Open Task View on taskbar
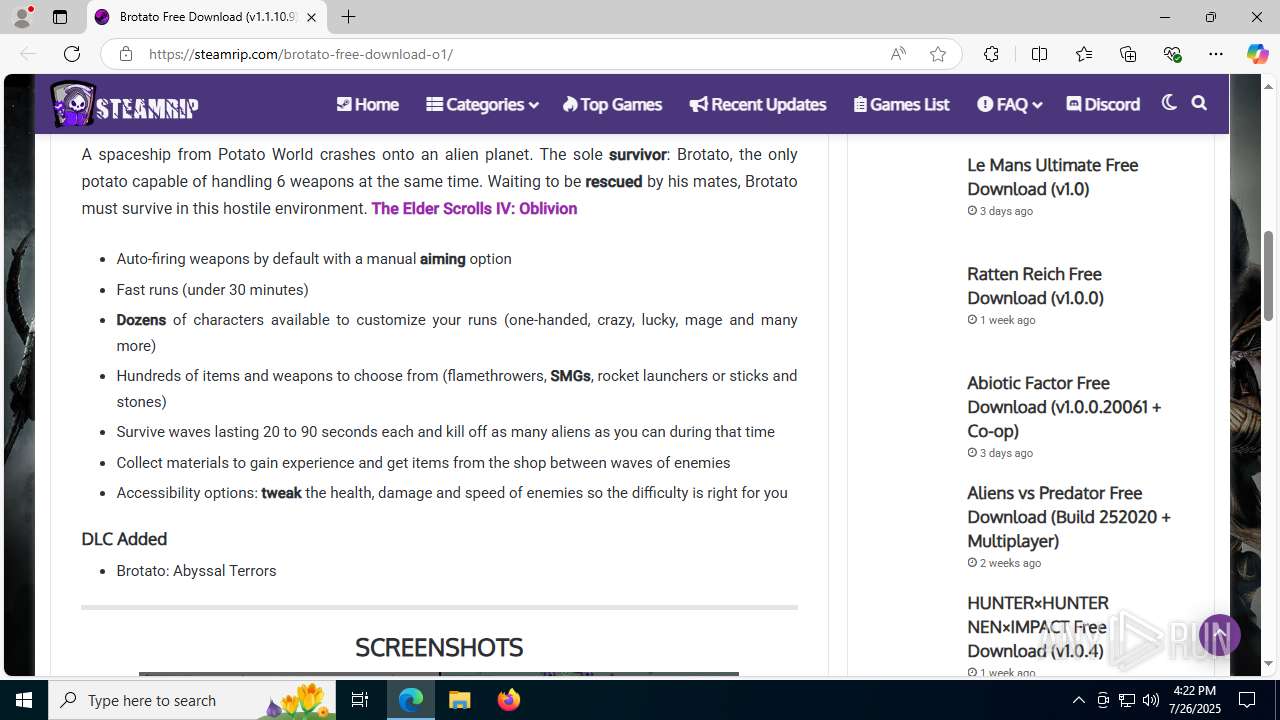 (x=361, y=700)
